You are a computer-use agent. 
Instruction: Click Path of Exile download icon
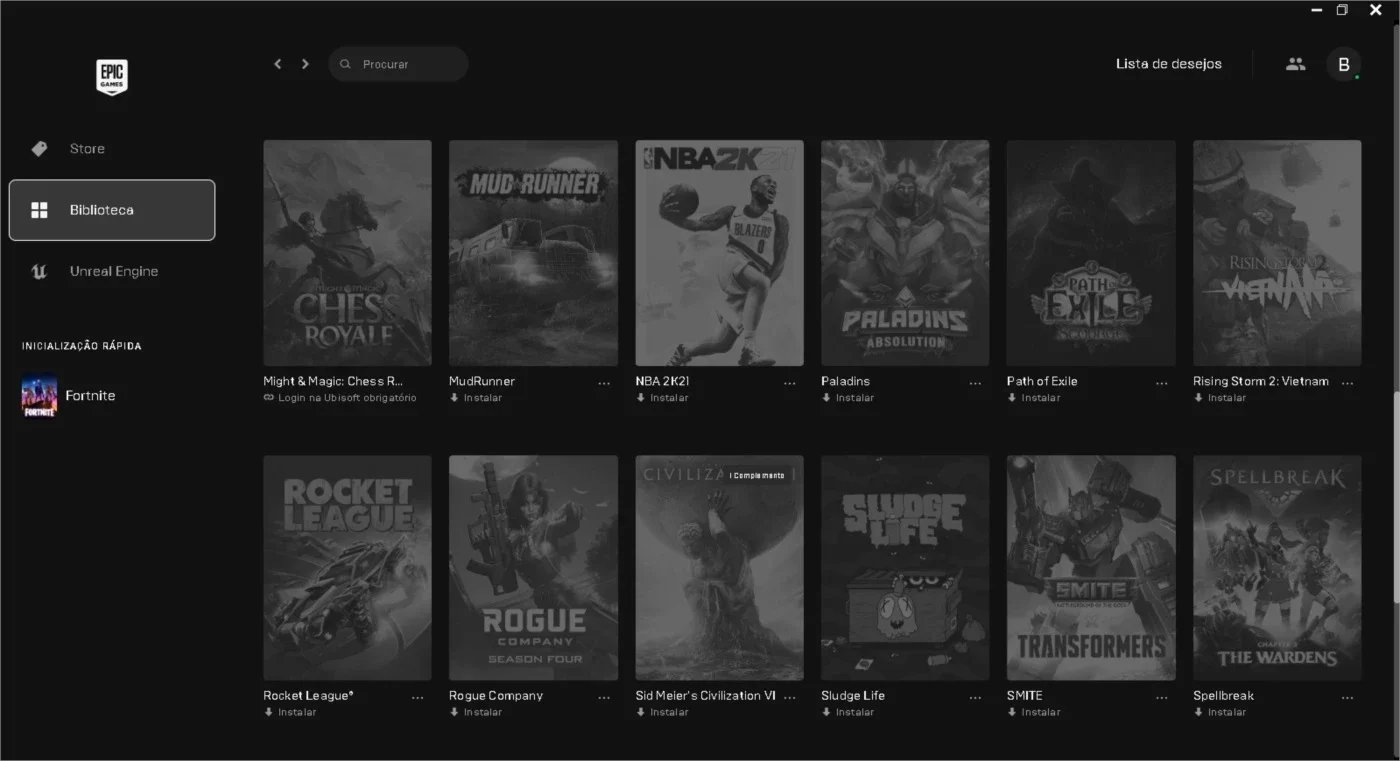point(1012,398)
